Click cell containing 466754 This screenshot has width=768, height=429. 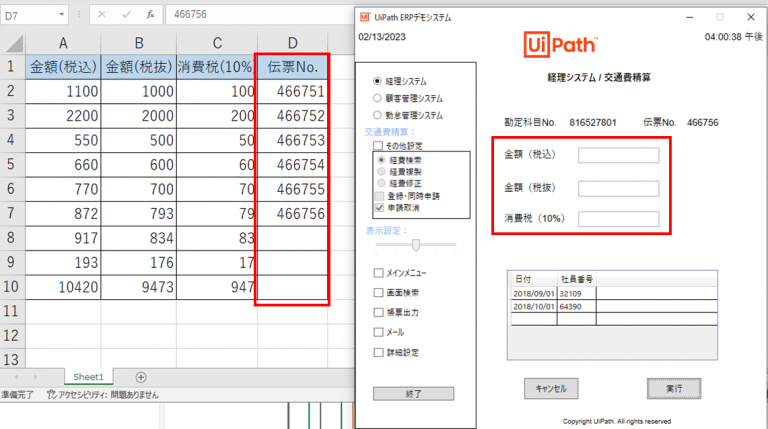(292, 165)
